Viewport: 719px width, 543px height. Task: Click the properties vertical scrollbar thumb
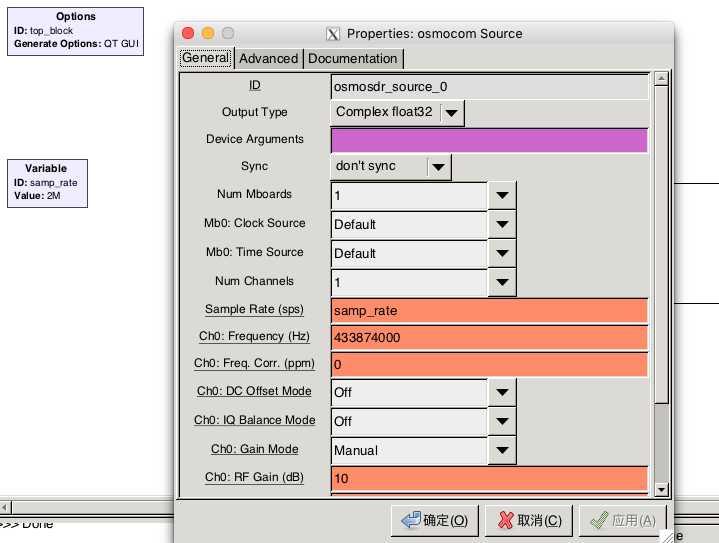[661, 245]
